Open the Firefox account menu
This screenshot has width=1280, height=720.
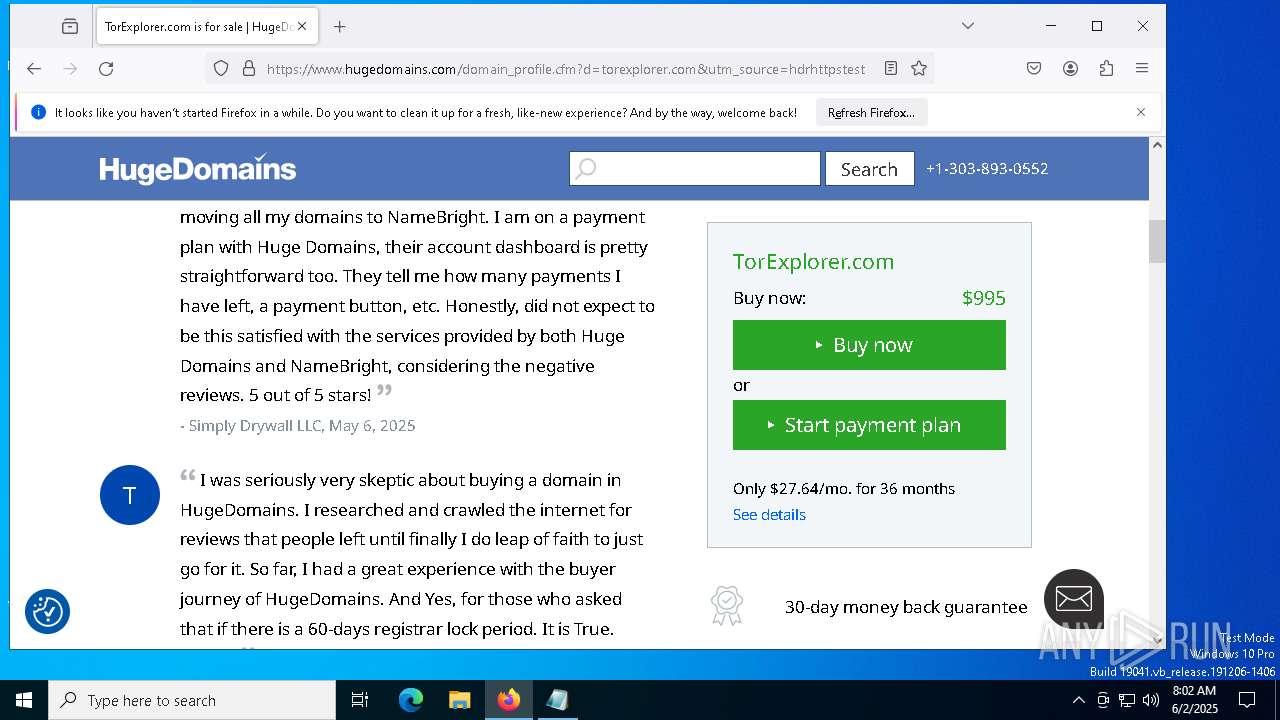click(x=1070, y=68)
